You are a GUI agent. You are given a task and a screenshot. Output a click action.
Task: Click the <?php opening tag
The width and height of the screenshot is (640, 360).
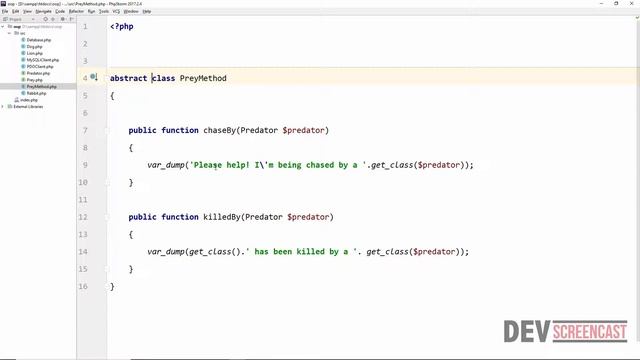point(122,26)
